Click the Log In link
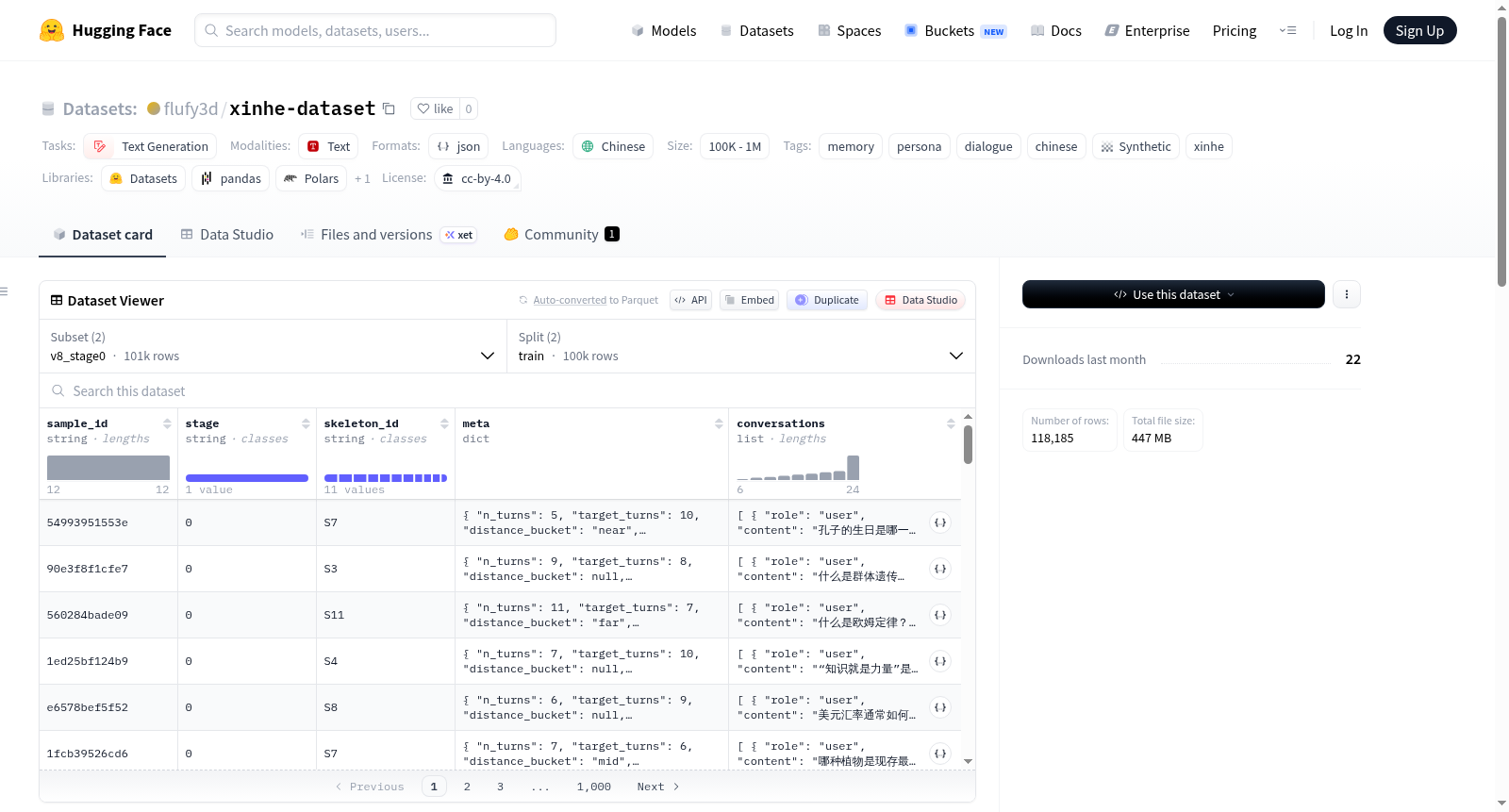This screenshot has height=812, width=1509. 1349,30
